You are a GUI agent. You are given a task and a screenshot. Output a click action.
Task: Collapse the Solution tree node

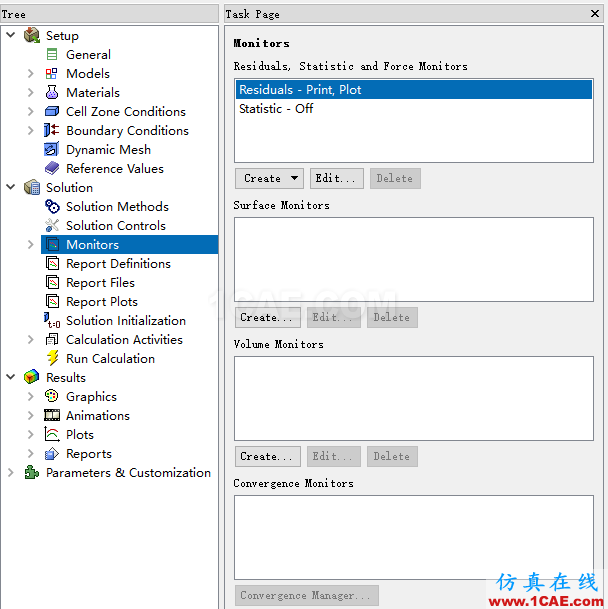click(x=11, y=187)
